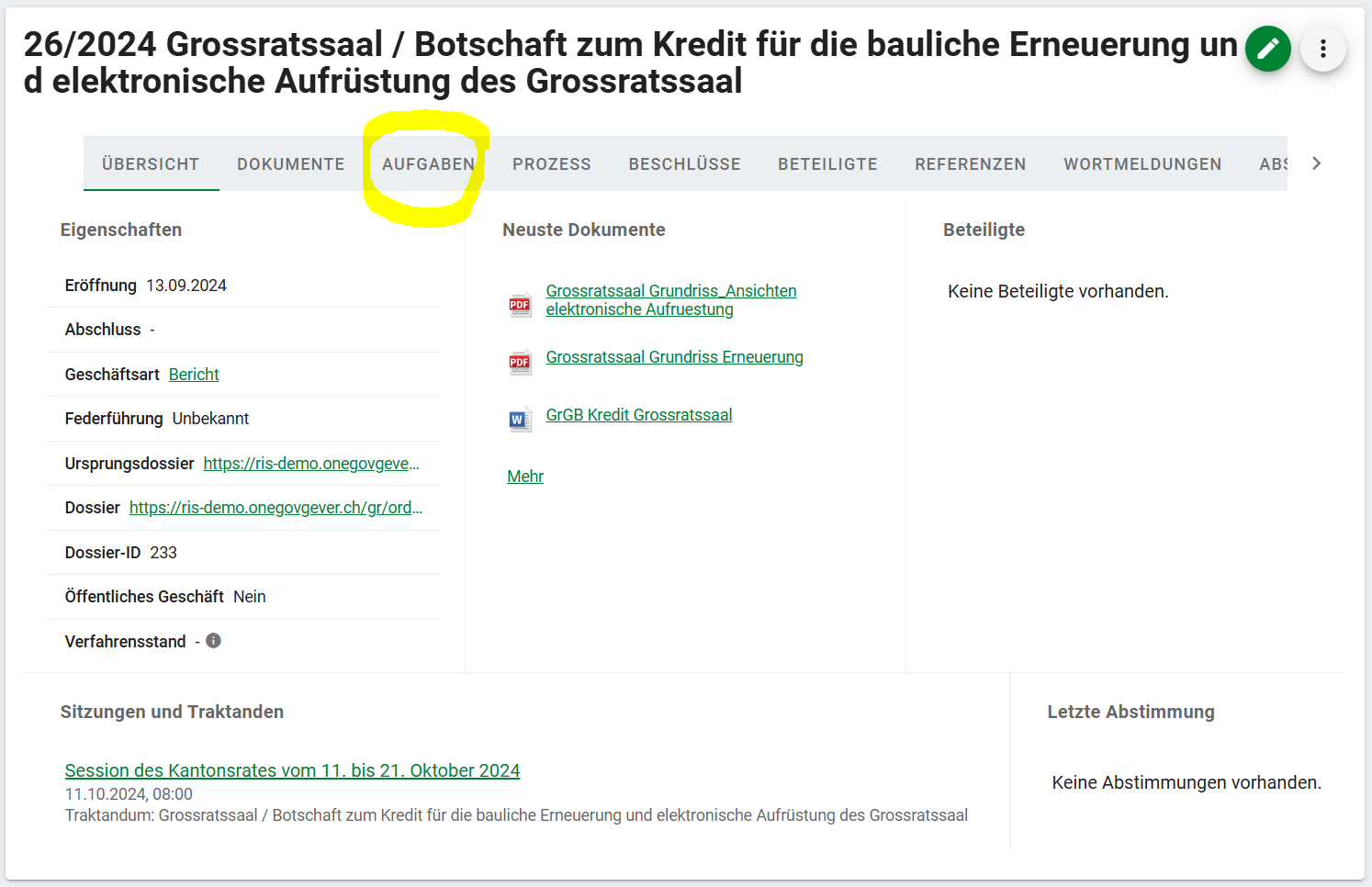Click Word icon for GrGB Kredit Grossratssaal
1372x887 pixels.
pyautogui.click(x=520, y=420)
